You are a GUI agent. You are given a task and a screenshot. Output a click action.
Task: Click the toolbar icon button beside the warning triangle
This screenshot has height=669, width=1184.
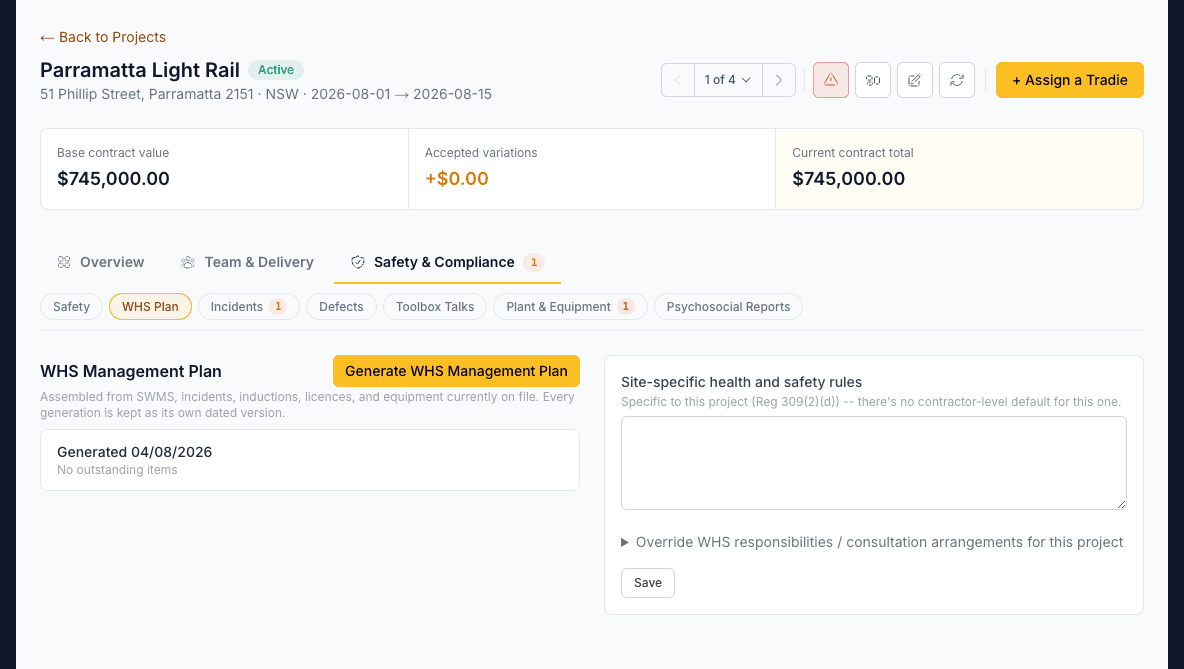873,80
